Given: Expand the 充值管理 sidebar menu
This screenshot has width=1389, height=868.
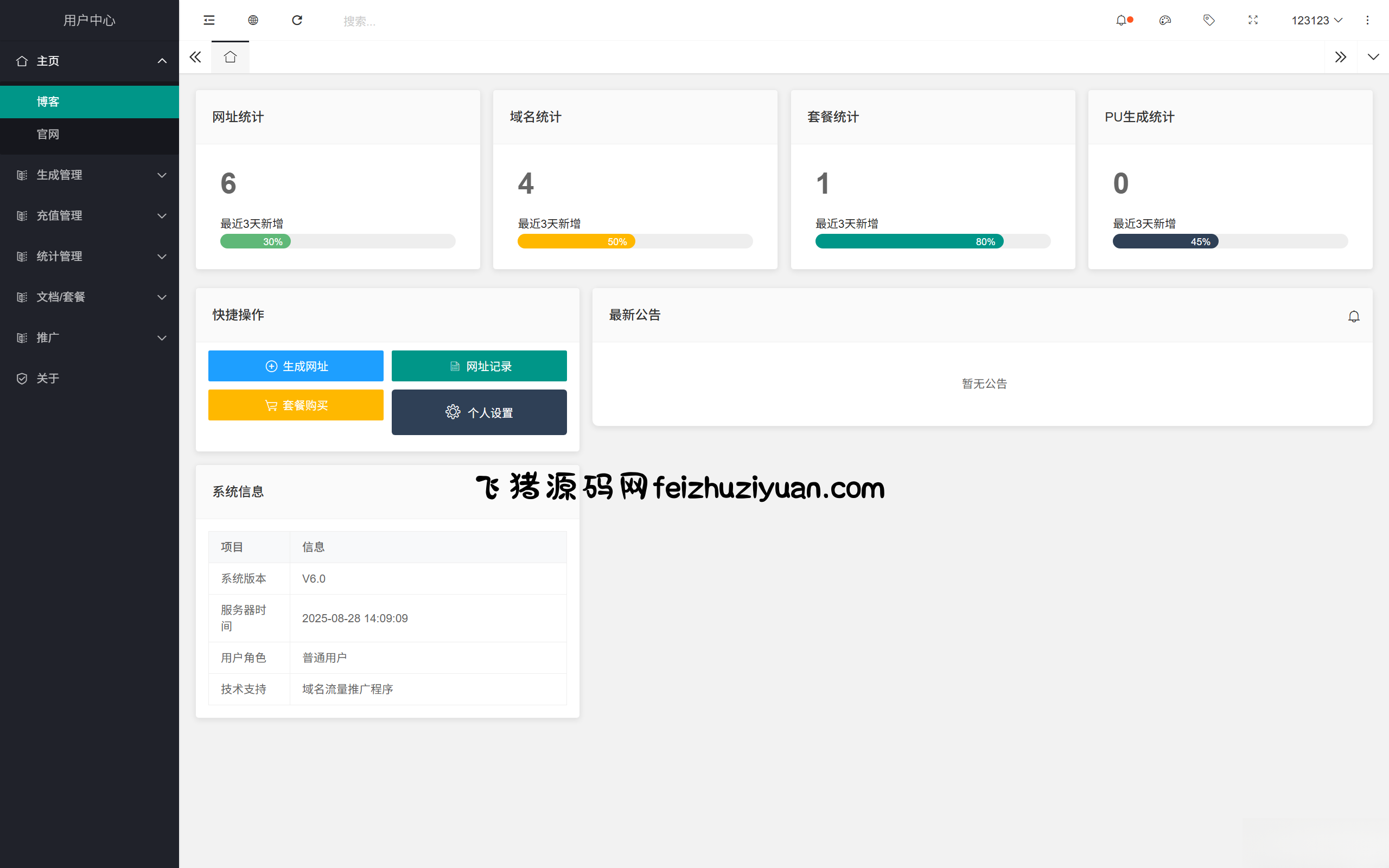Looking at the screenshot, I should [90, 216].
